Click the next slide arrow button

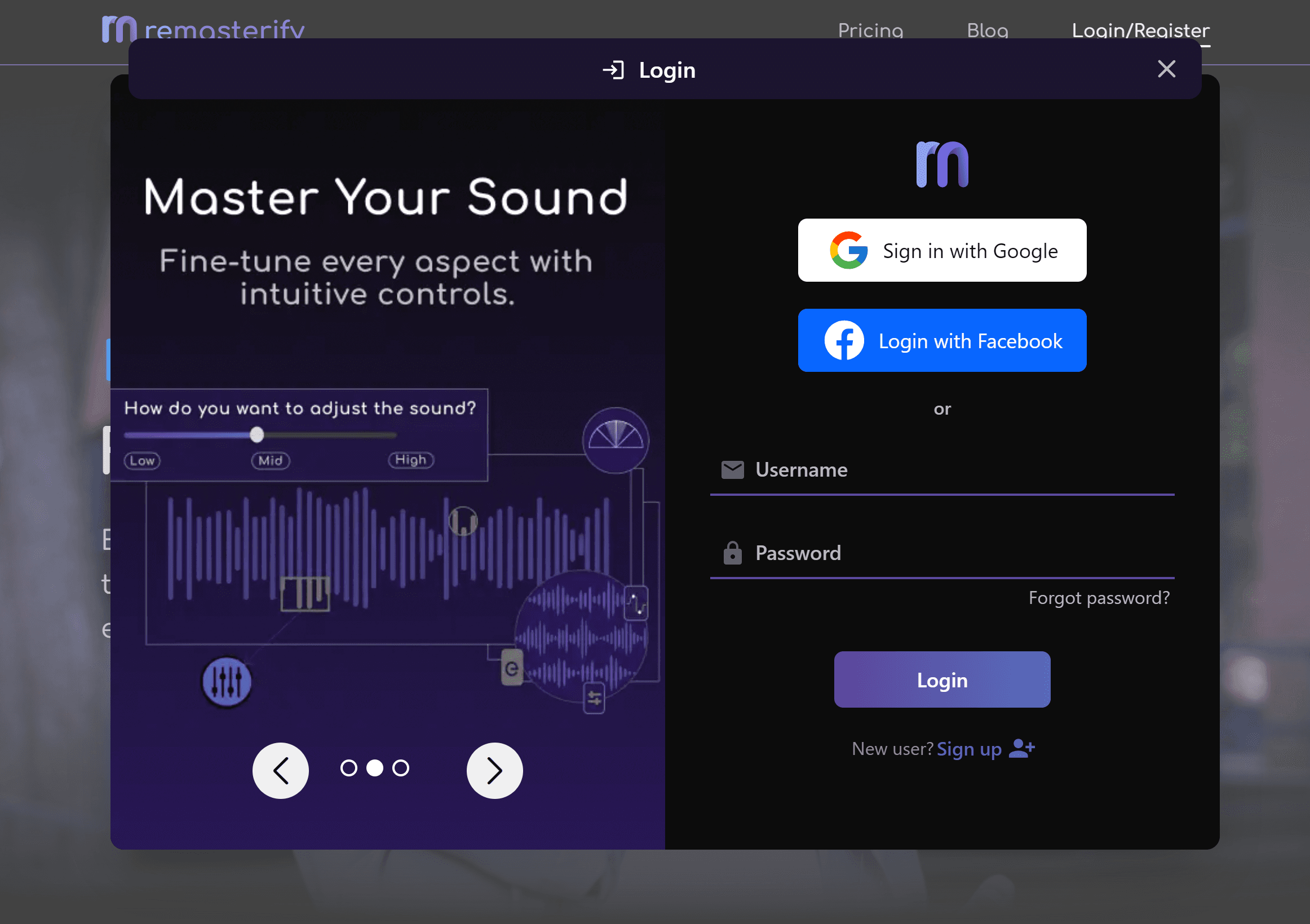point(494,771)
